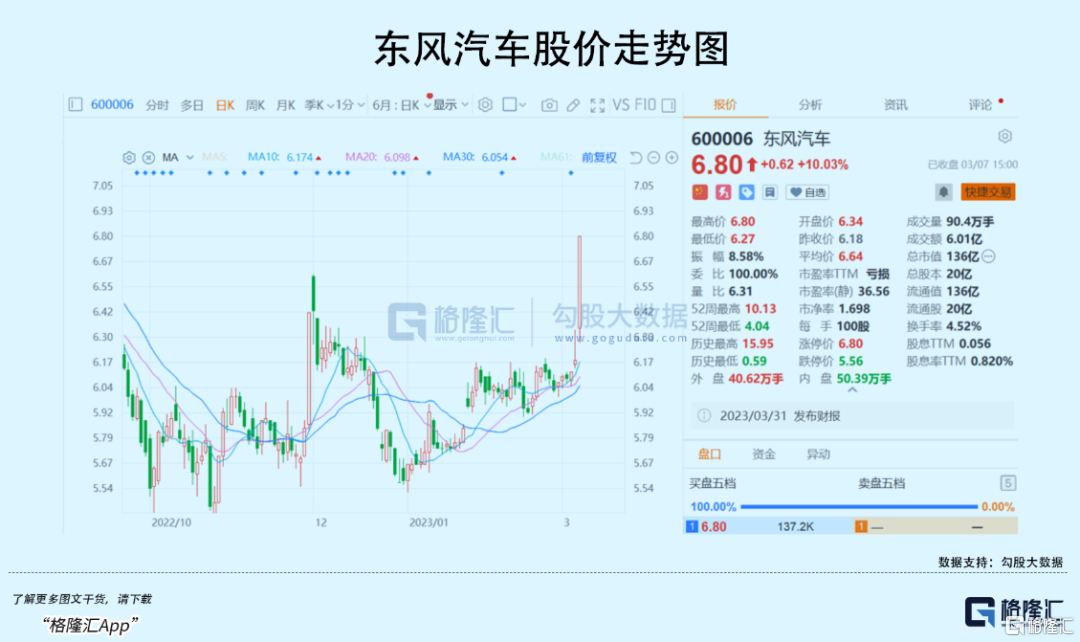Click the China flag market icon

pyautogui.click(x=700, y=192)
